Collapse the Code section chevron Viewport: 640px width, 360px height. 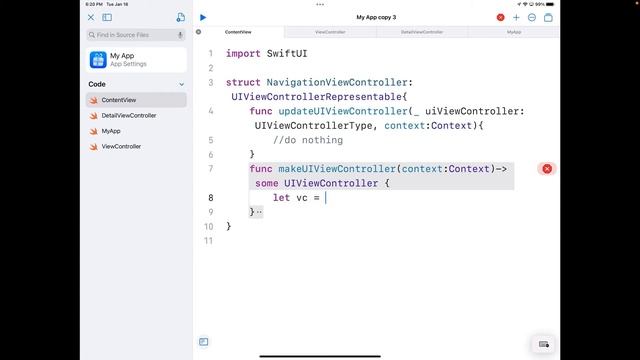(x=182, y=84)
